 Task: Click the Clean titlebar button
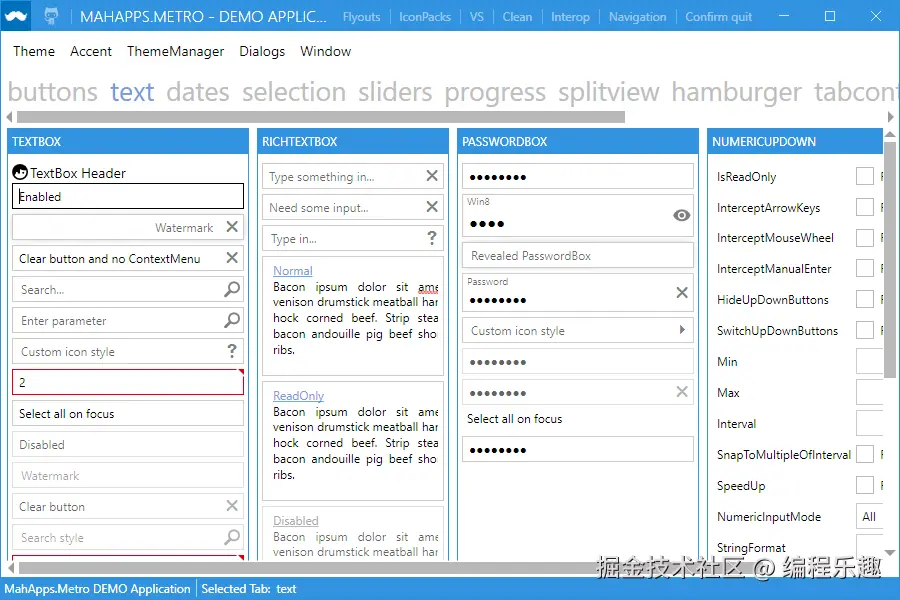coord(517,17)
